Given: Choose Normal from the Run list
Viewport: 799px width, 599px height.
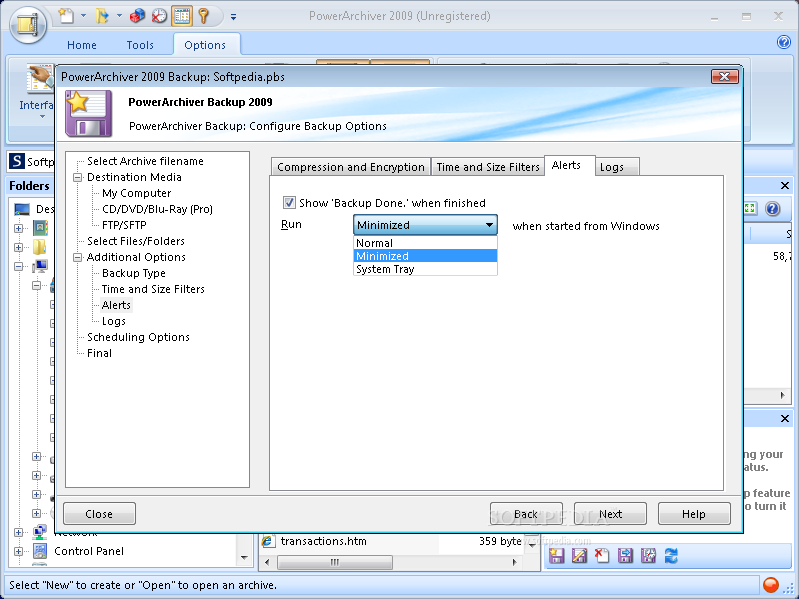Looking at the screenshot, I should click(x=425, y=243).
